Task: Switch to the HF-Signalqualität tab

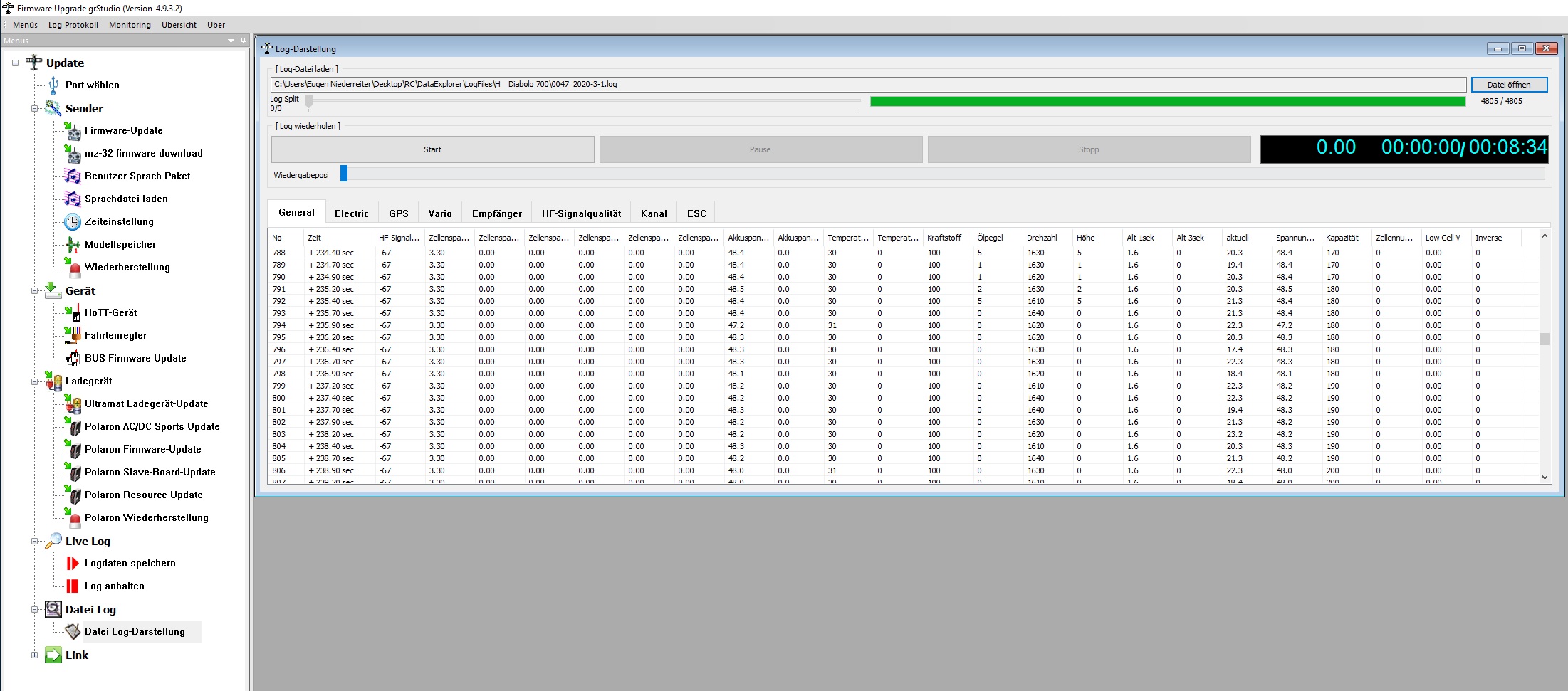Action: click(580, 213)
